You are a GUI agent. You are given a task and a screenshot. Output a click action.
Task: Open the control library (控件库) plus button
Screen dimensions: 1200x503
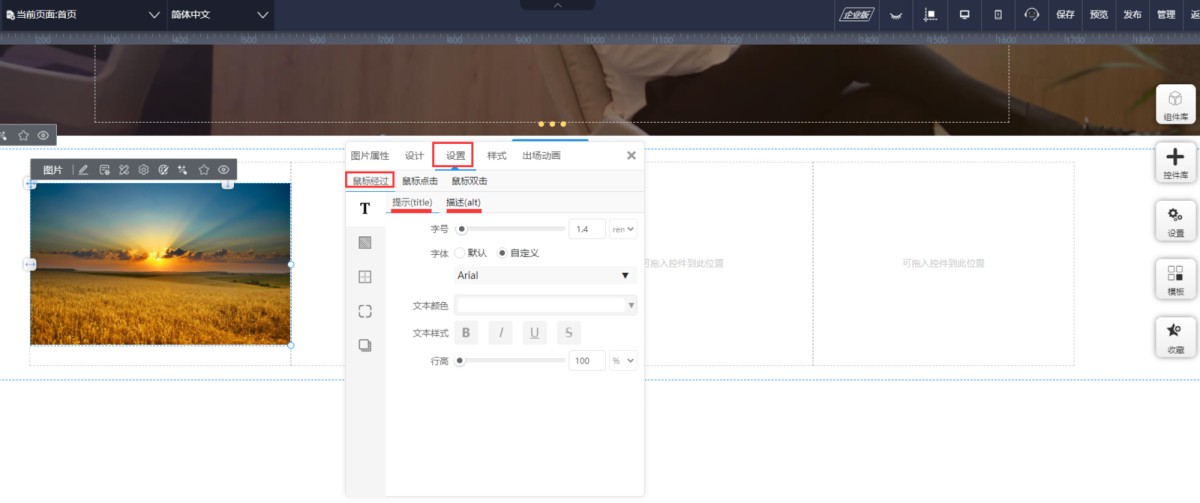tap(1176, 162)
